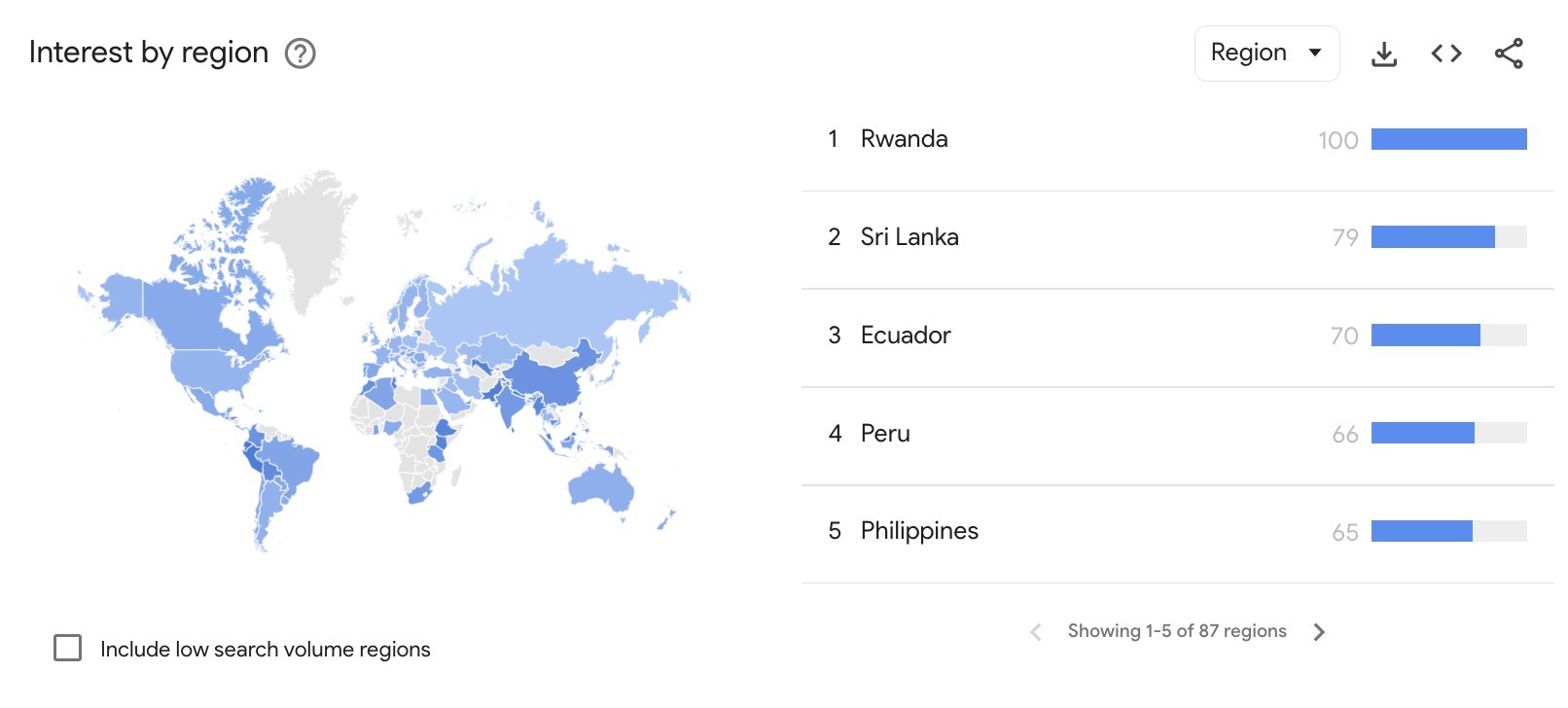
Task: Open the Region comparison picker
Action: 1266,53
